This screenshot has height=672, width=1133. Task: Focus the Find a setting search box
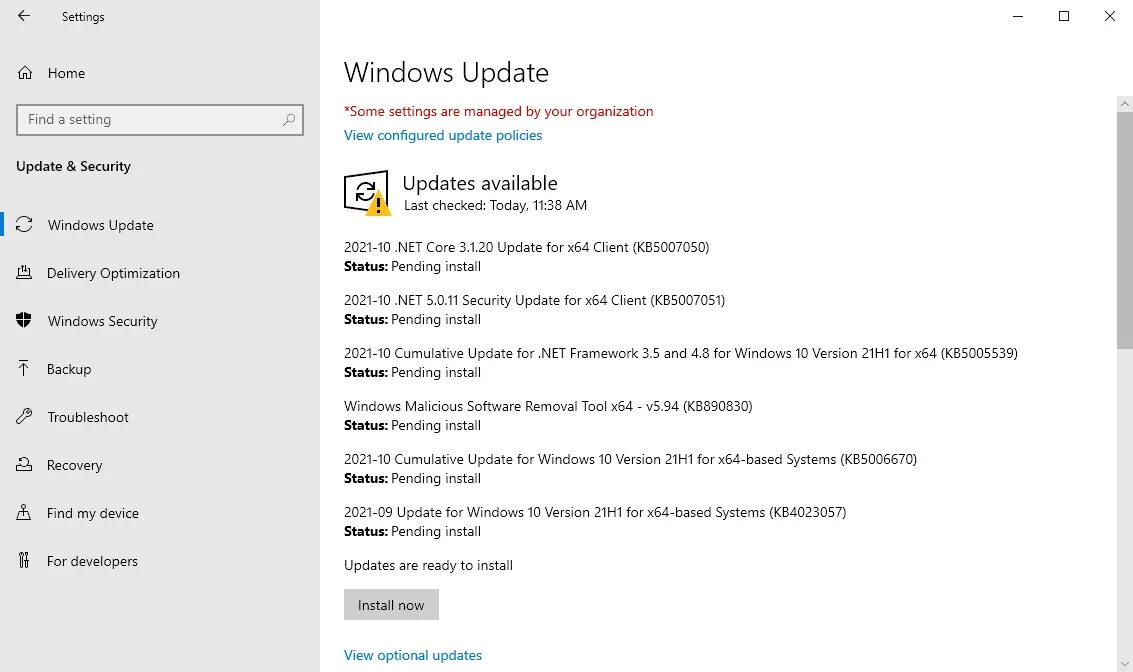tap(160, 119)
